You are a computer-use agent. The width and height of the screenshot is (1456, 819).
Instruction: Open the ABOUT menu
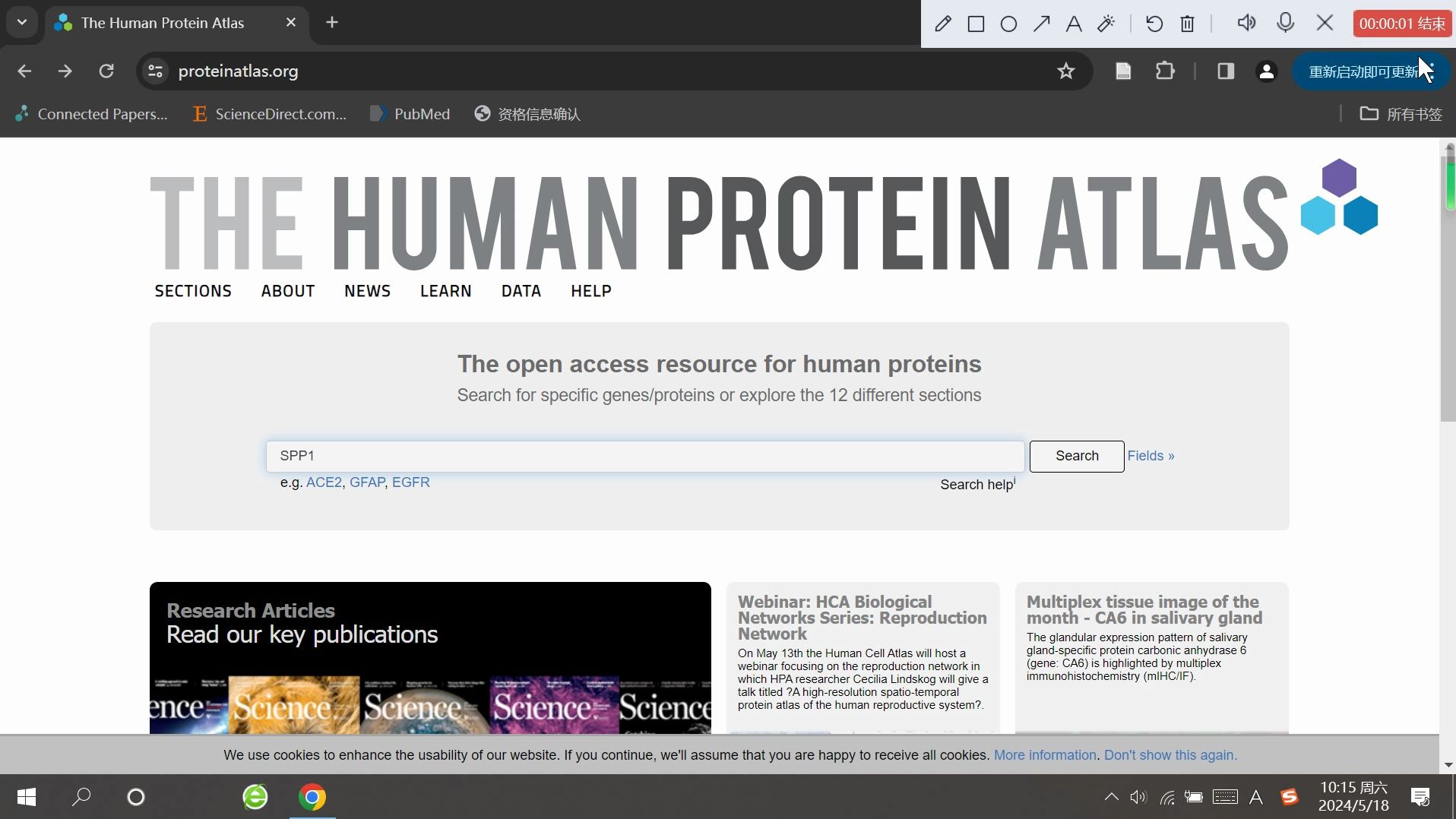(x=288, y=291)
